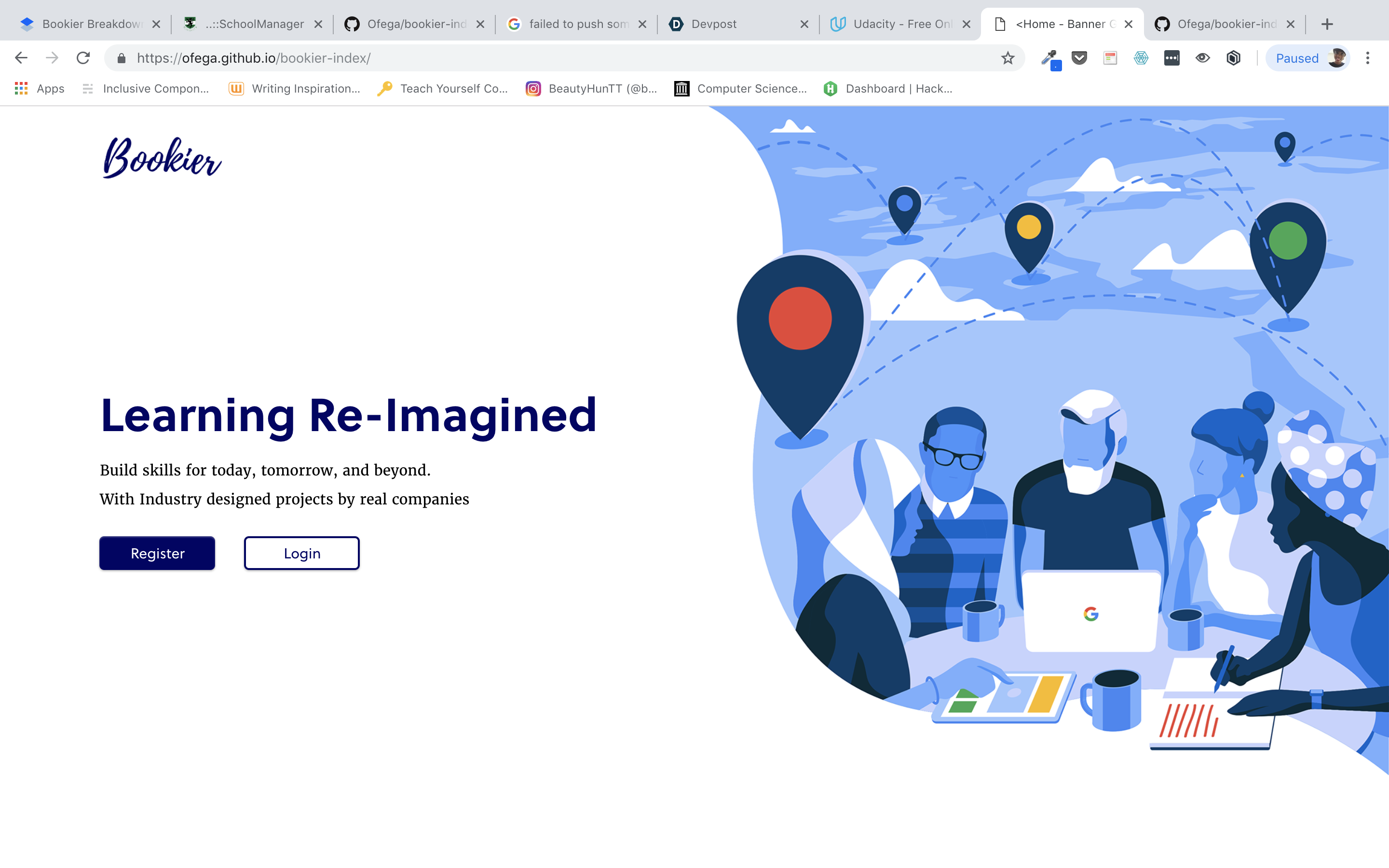Image resolution: width=1389 pixels, height=868 pixels.
Task: Close the Bookier Breakdown tab
Action: tap(156, 24)
